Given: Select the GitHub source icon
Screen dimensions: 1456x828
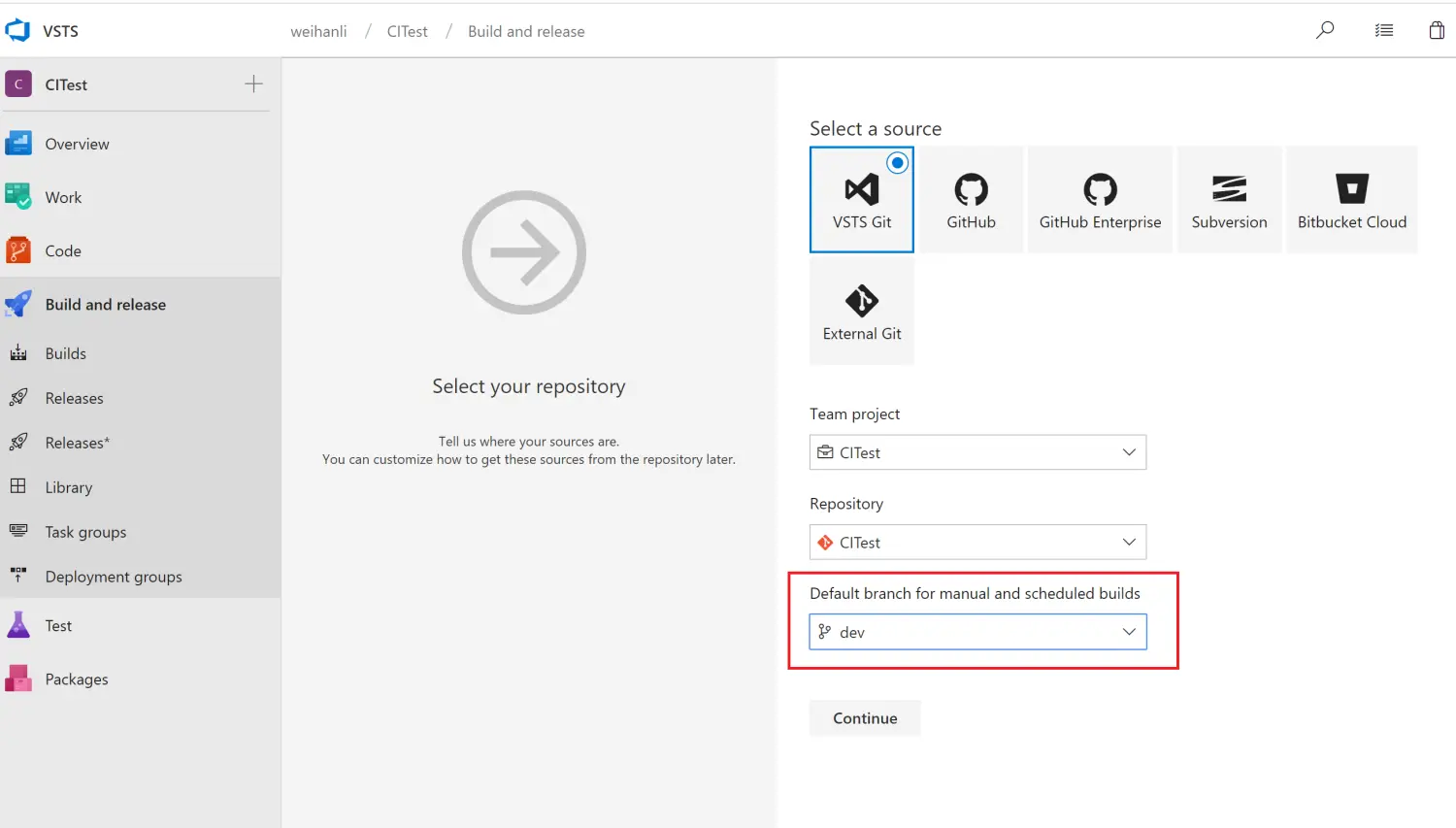Looking at the screenshot, I should [x=971, y=189].
